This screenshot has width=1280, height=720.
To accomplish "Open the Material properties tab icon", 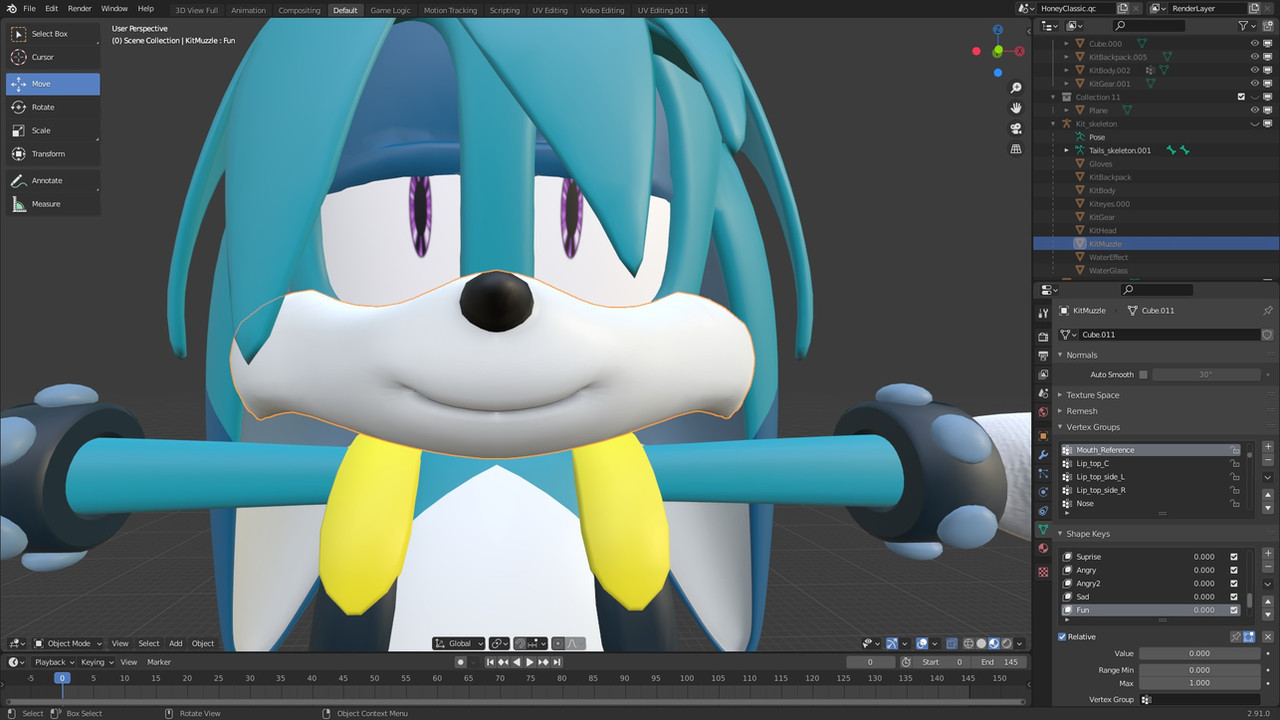I will (1044, 548).
